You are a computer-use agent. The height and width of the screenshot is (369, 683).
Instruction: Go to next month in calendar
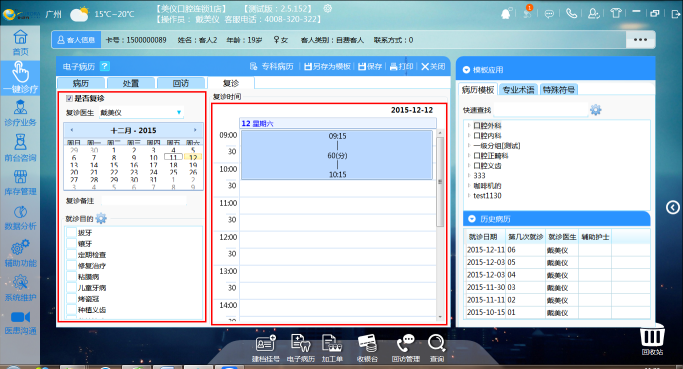195,130
